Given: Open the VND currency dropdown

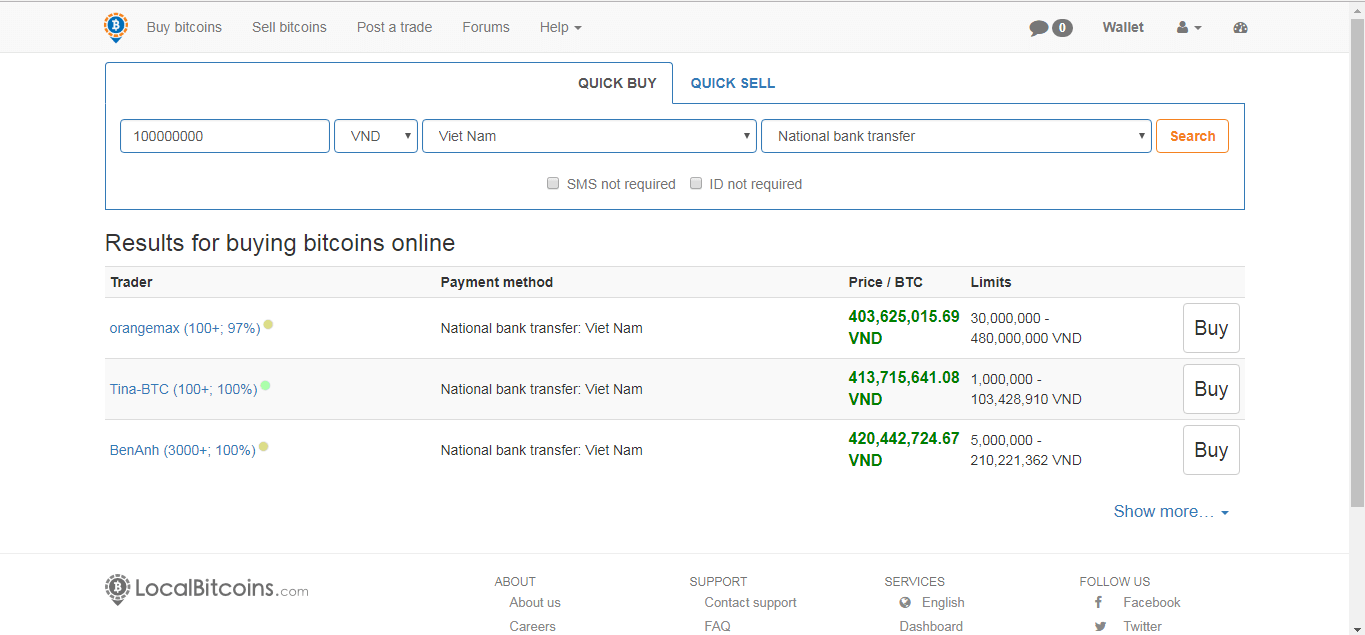Looking at the screenshot, I should point(376,136).
